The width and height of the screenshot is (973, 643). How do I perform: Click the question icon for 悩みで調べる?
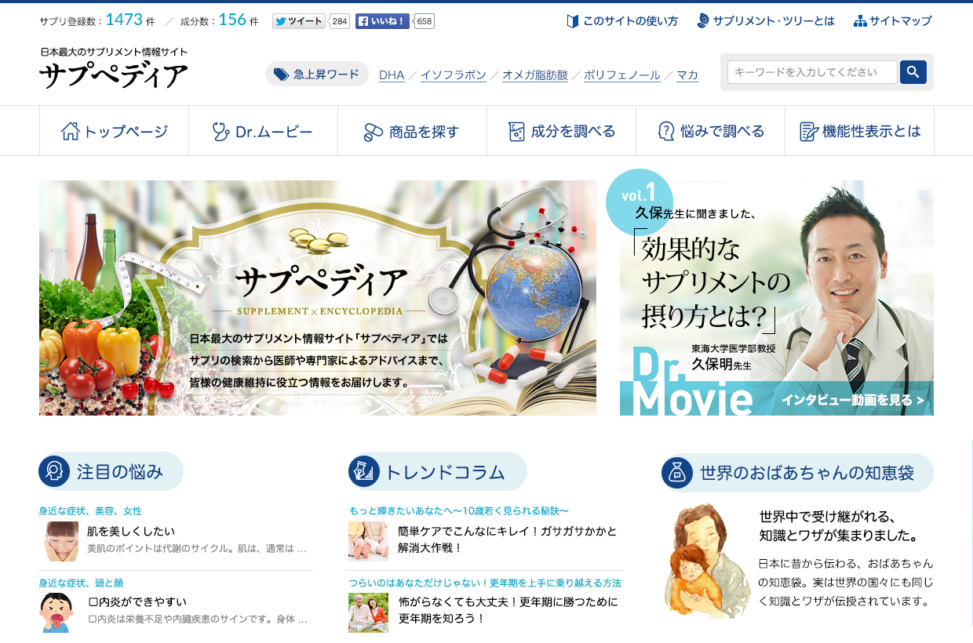[666, 131]
